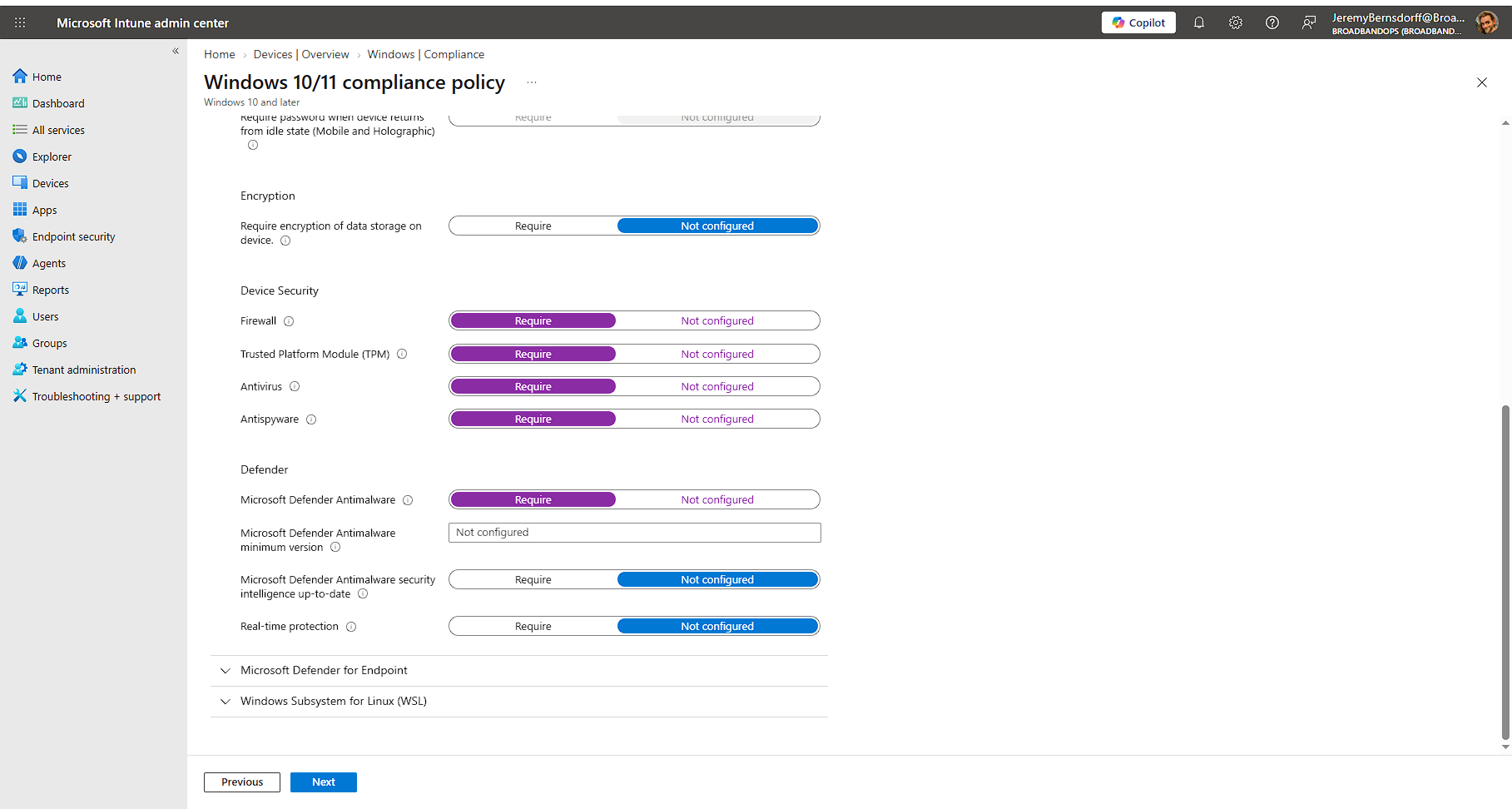Click the Home icon in sidebar
Viewport: 1512px width, 809px height.
point(20,77)
